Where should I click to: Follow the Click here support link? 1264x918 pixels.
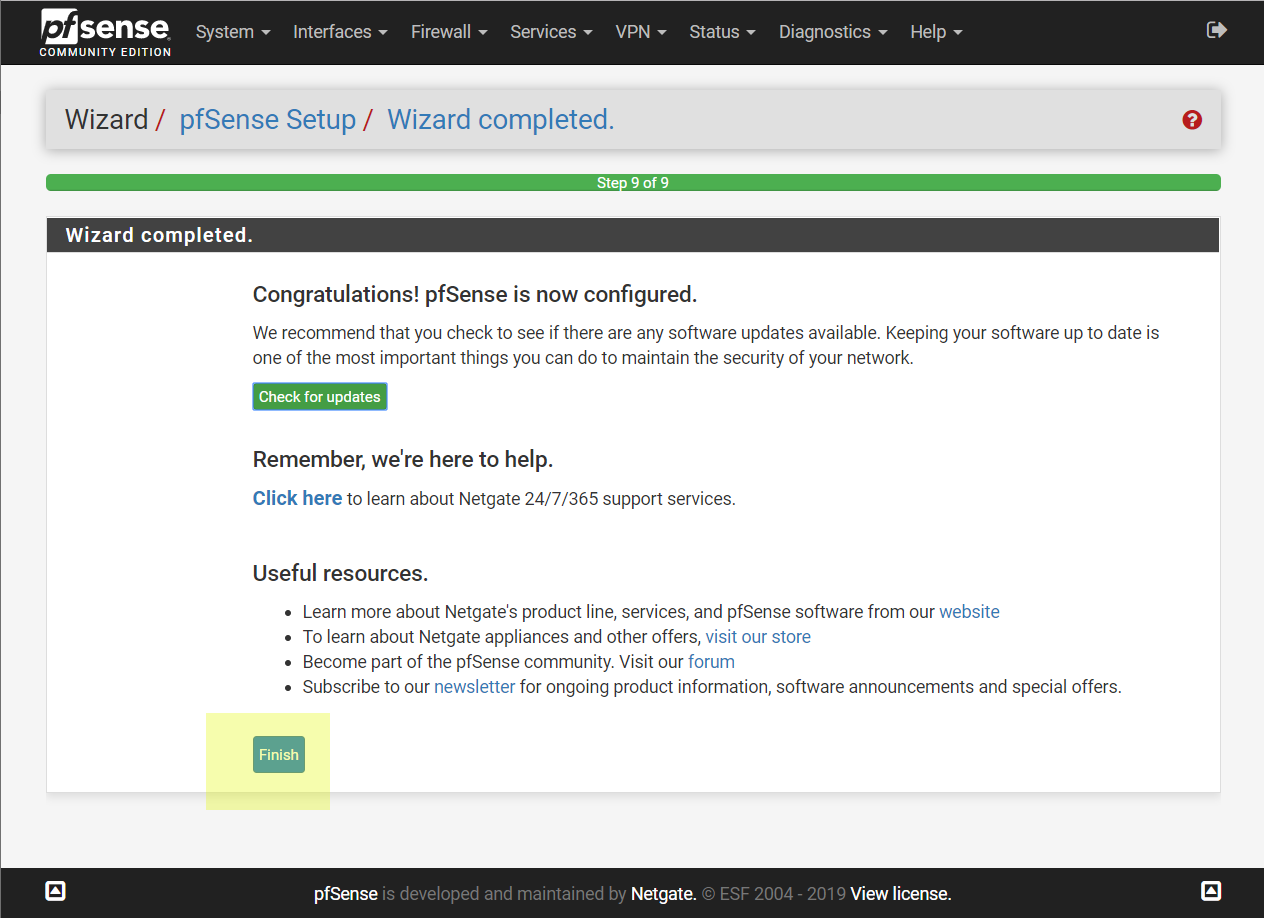click(297, 498)
